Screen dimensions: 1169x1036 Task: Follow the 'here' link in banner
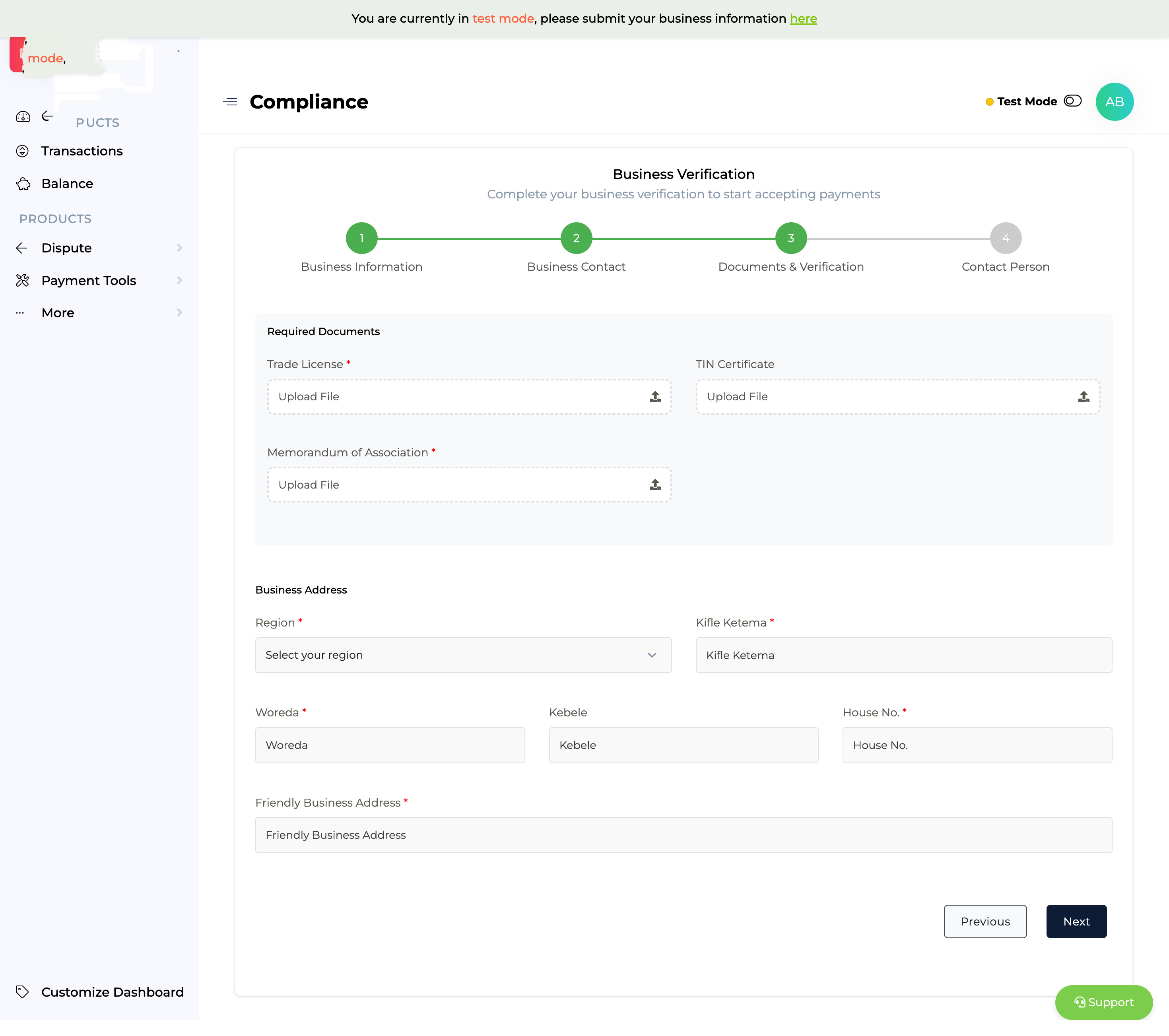(x=803, y=19)
